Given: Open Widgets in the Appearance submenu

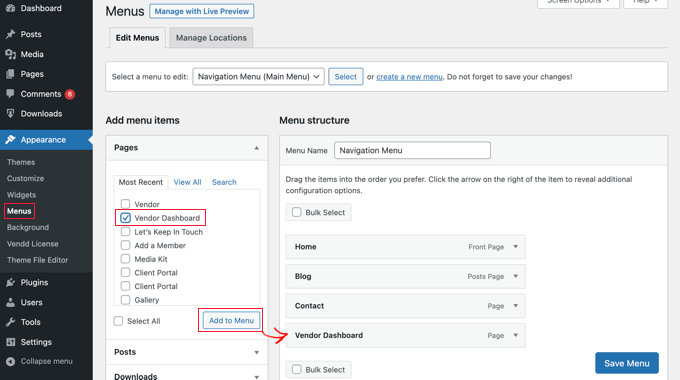Looking at the screenshot, I should pyautogui.click(x=21, y=195).
